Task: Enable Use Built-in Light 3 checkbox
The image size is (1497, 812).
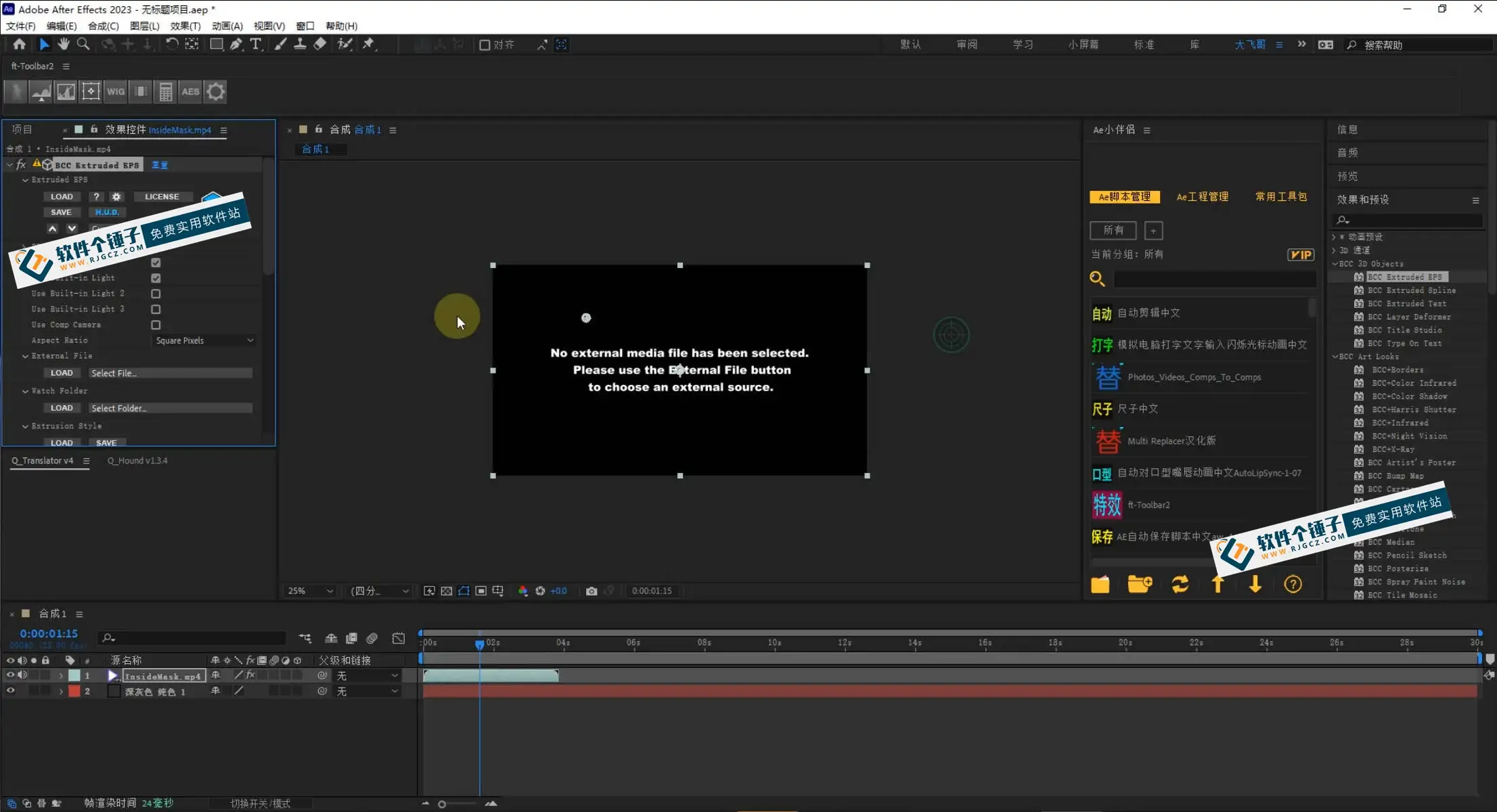Action: (x=156, y=309)
